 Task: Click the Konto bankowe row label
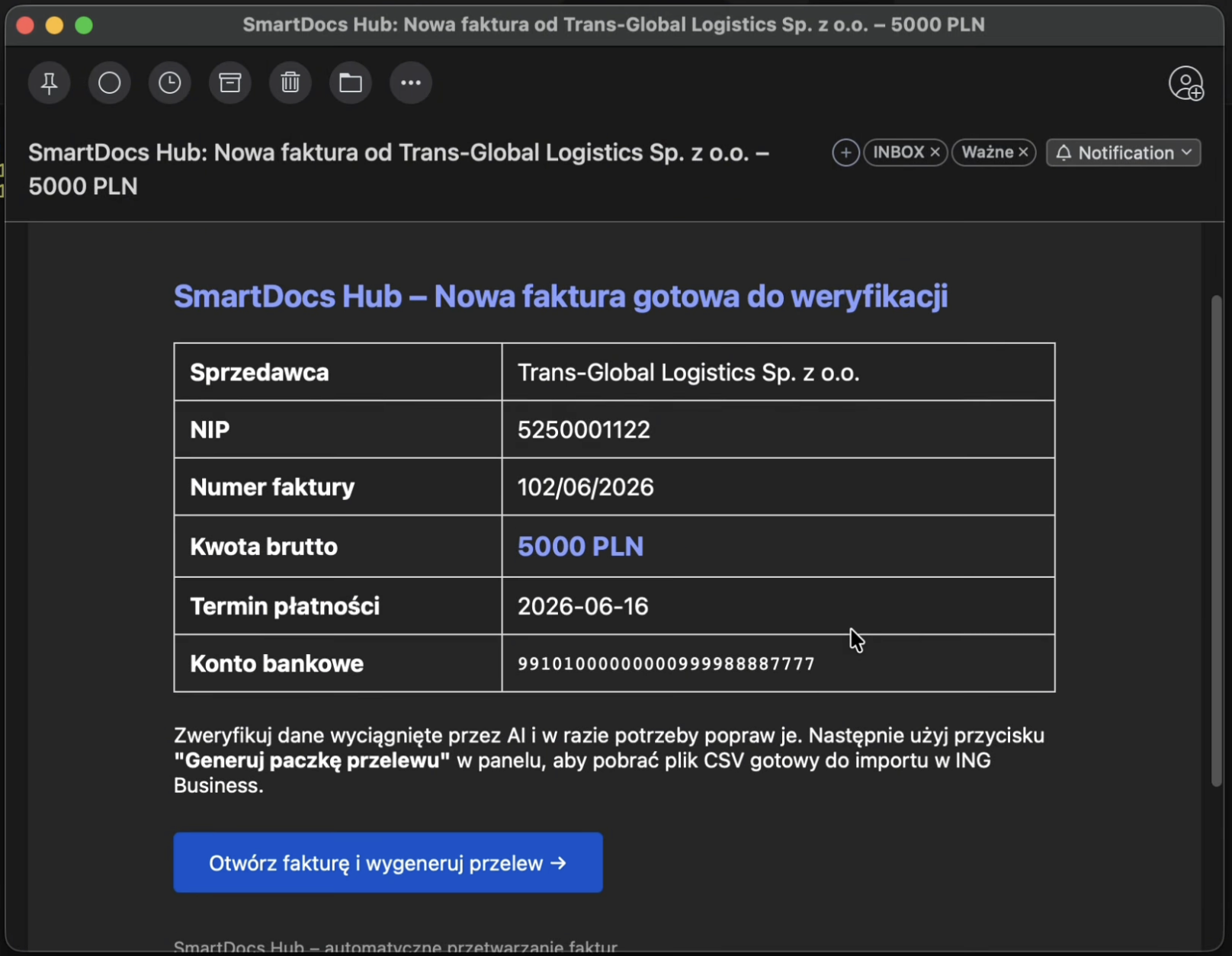277,664
